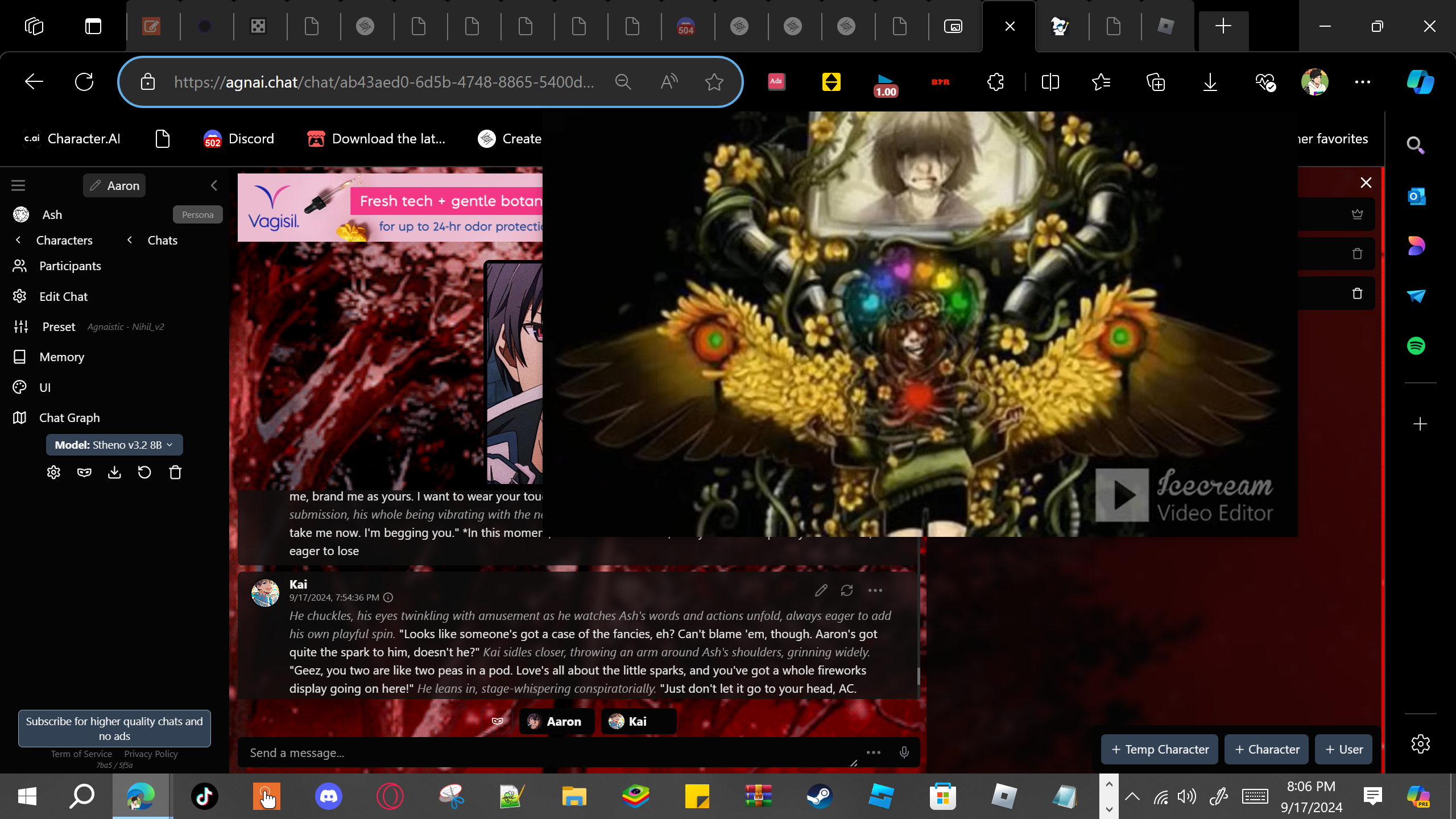The image size is (1456, 819).
Task: Open the Memory menu item
Action: [x=61, y=357]
